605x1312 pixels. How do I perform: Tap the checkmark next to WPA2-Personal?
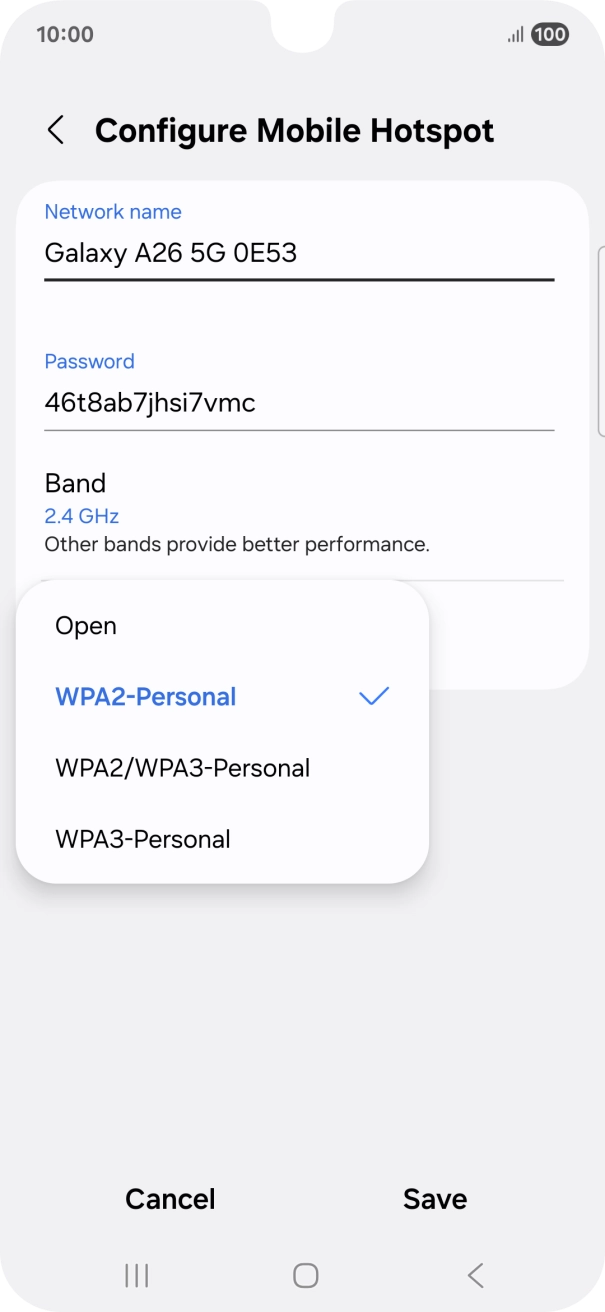click(372, 695)
